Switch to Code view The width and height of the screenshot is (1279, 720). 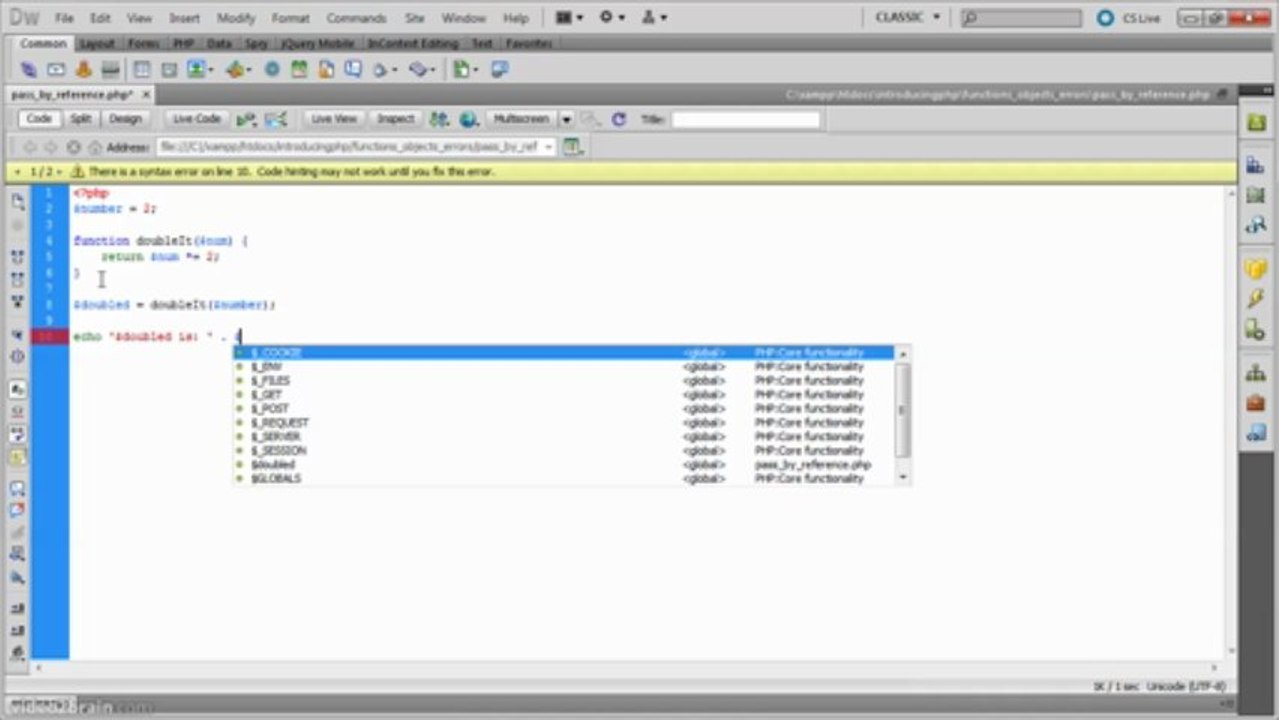tap(39, 119)
